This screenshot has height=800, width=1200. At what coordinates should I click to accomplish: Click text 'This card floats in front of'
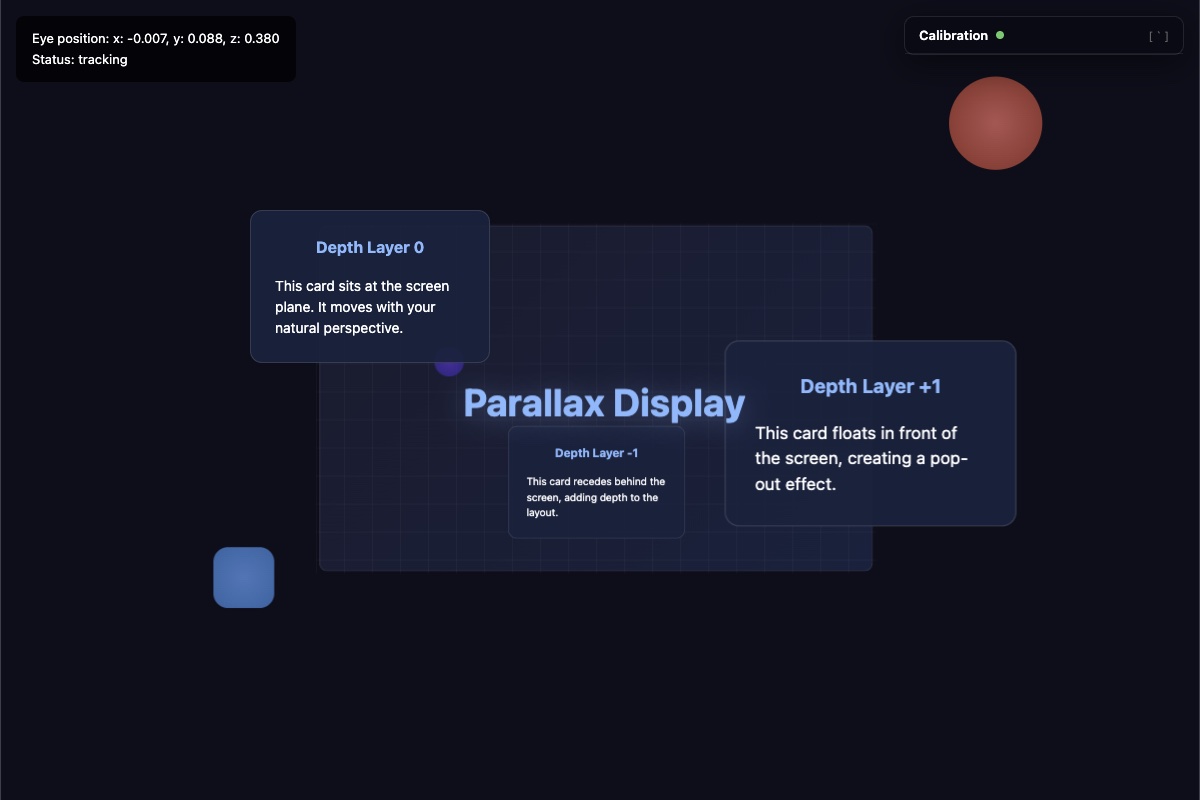tap(856, 433)
